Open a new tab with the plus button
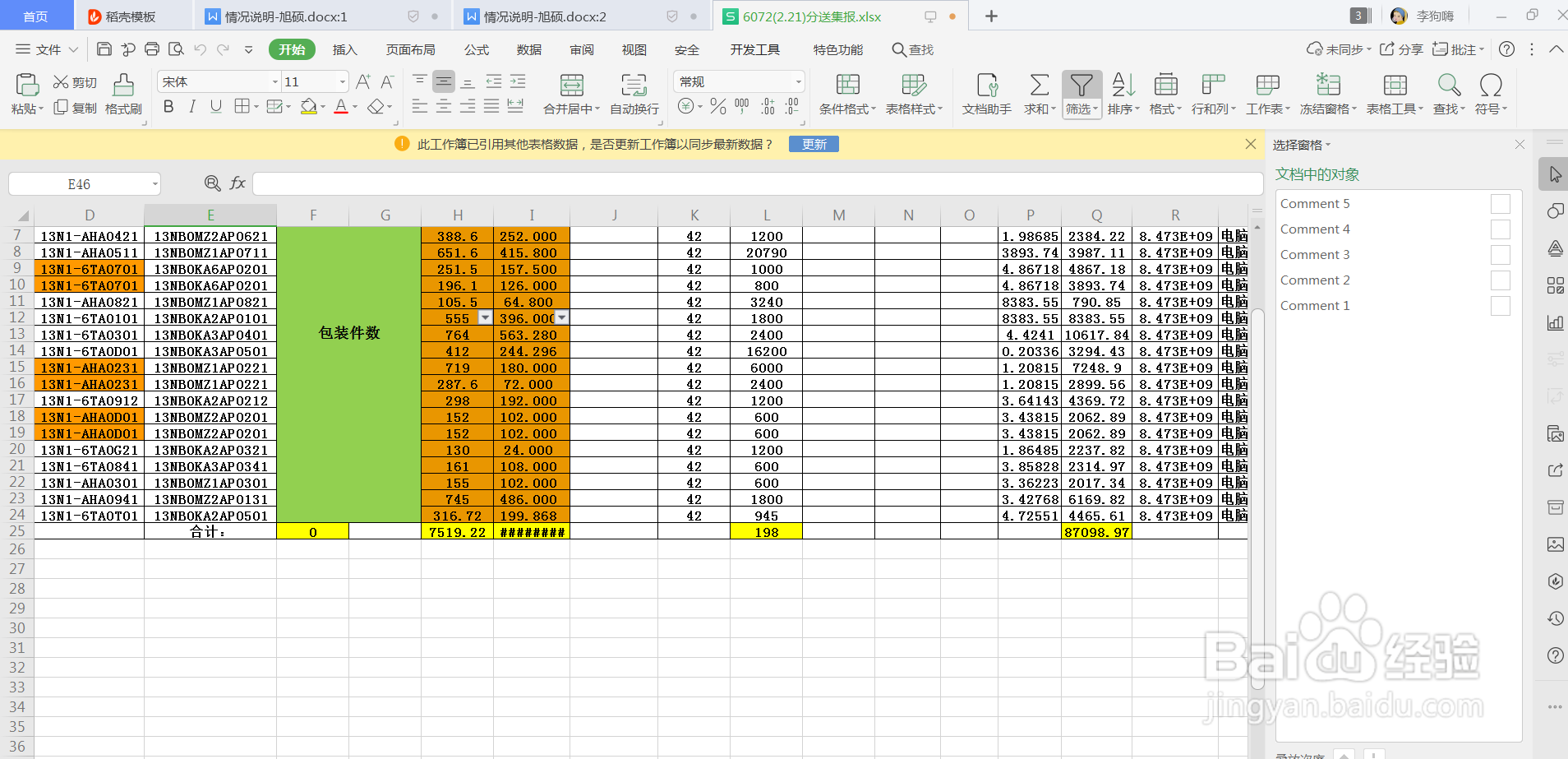The image size is (1568, 759). [x=991, y=16]
